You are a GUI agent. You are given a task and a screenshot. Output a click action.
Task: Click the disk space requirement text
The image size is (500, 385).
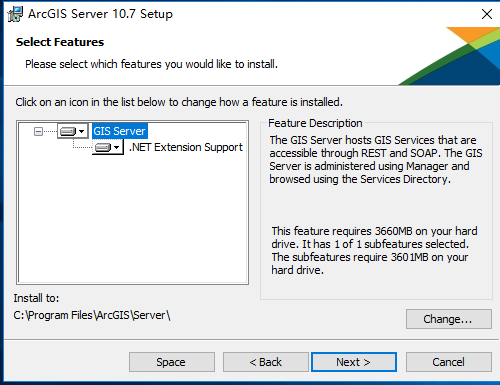point(374,250)
